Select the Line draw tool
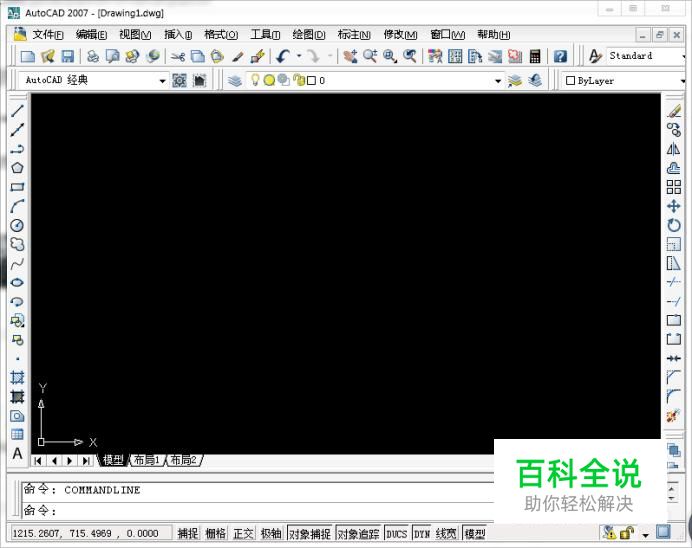692x548 pixels. click(17, 110)
